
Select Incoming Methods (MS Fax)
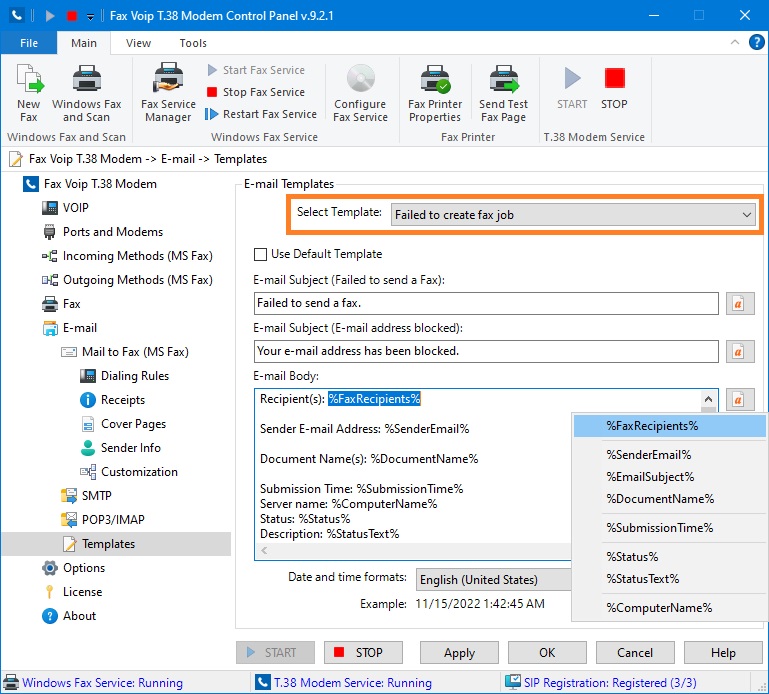(127, 256)
